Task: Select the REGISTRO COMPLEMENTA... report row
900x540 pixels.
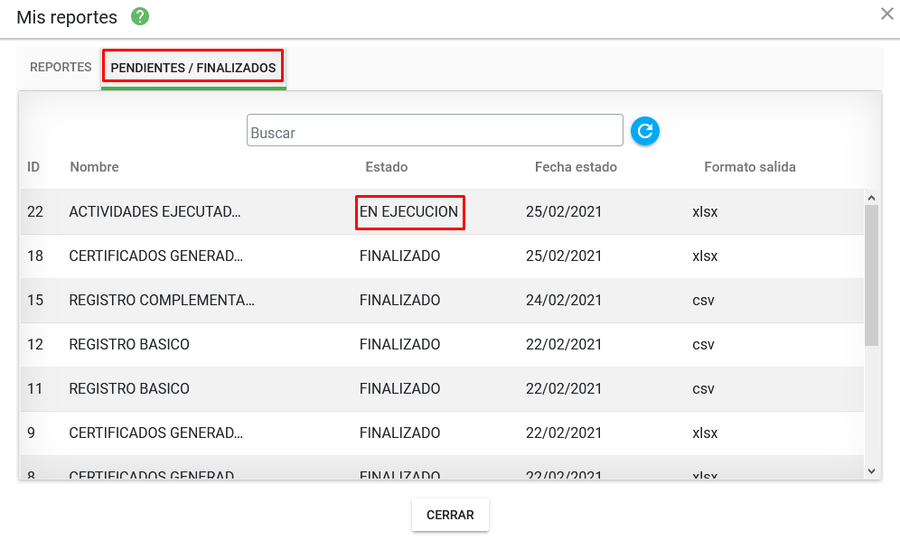Action: coord(442,300)
